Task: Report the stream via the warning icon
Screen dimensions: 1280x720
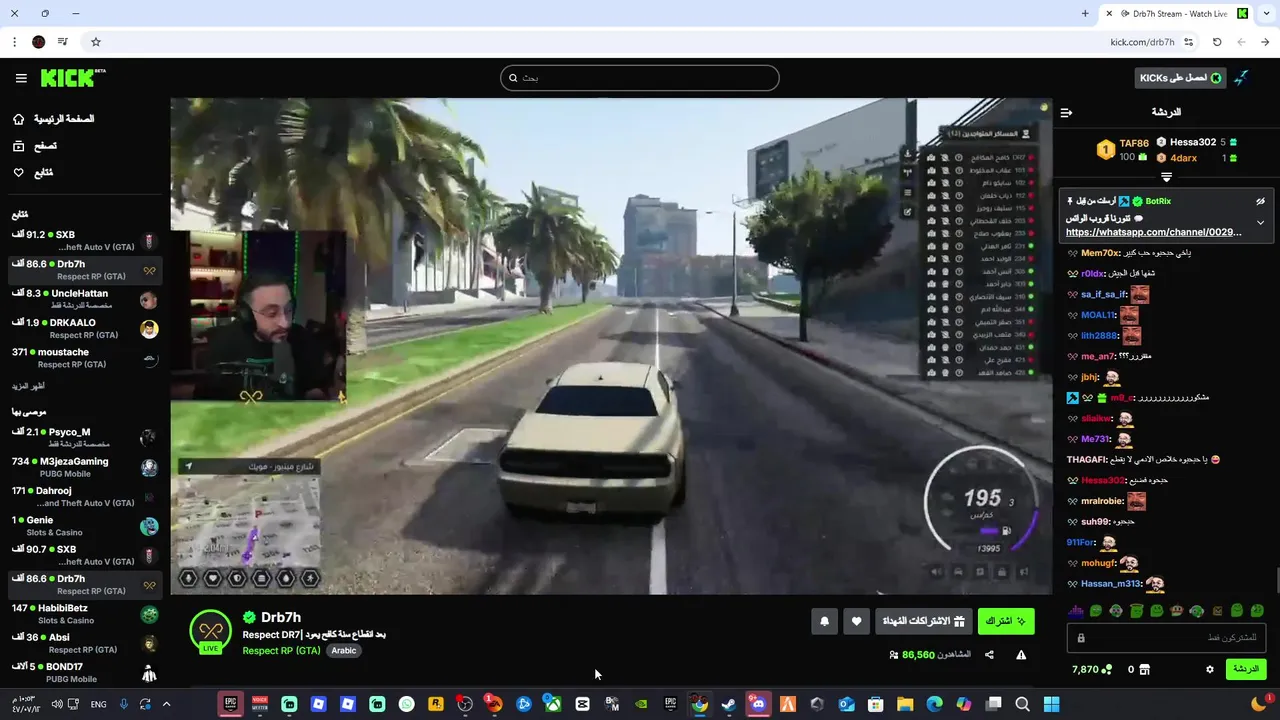Action: point(1021,655)
